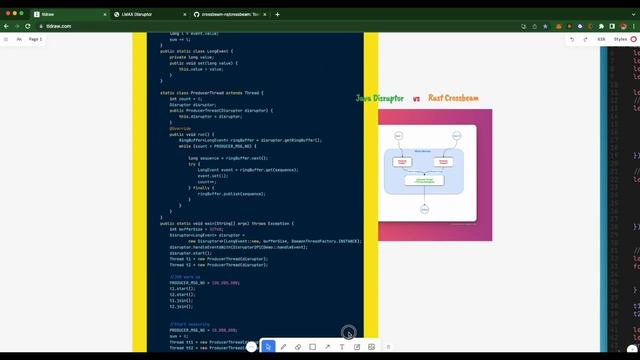The image size is (640, 360).
Task: Click the Java code image on canvas
Action: coord(255,192)
